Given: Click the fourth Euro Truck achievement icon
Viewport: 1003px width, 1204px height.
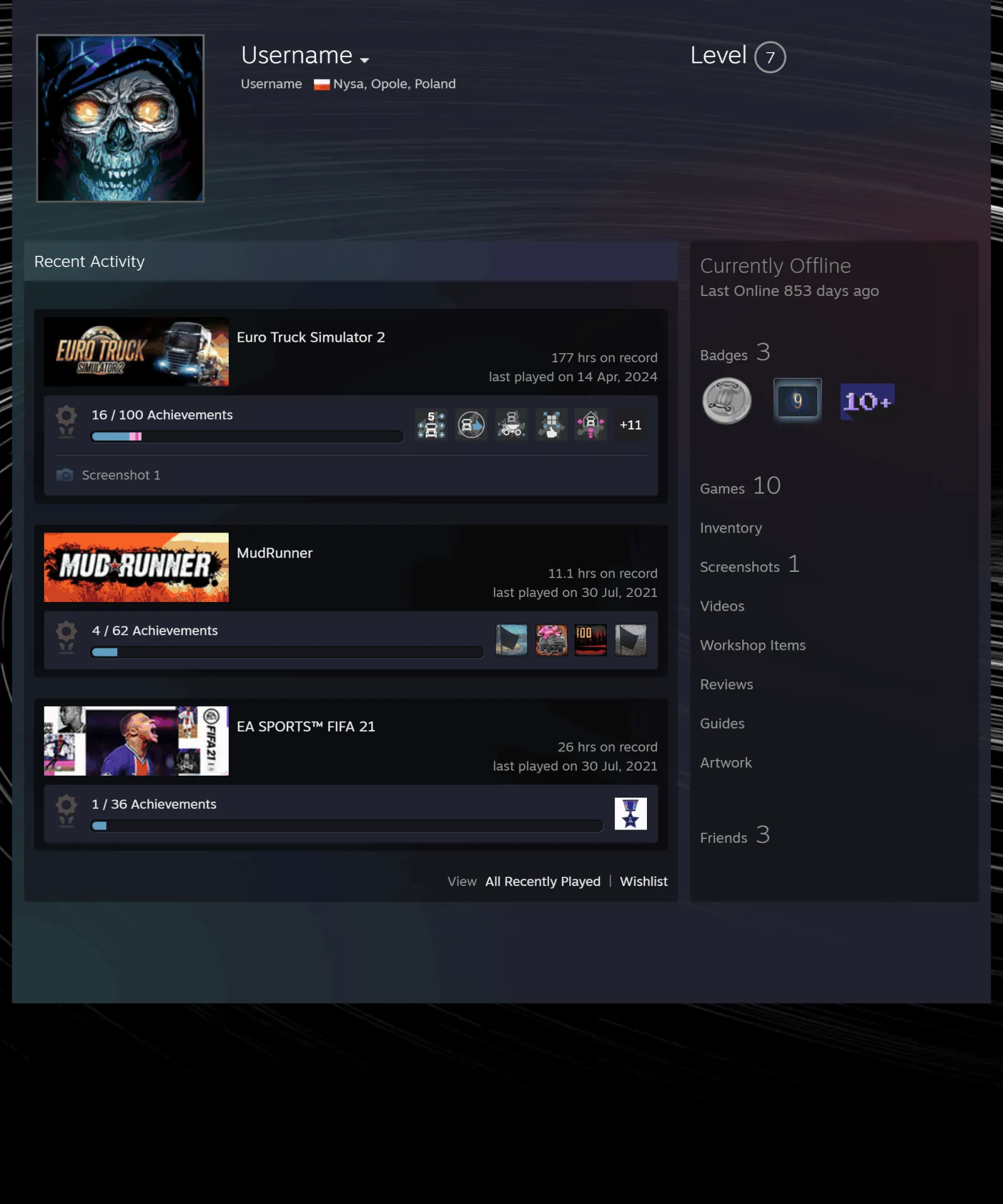Looking at the screenshot, I should tap(552, 425).
